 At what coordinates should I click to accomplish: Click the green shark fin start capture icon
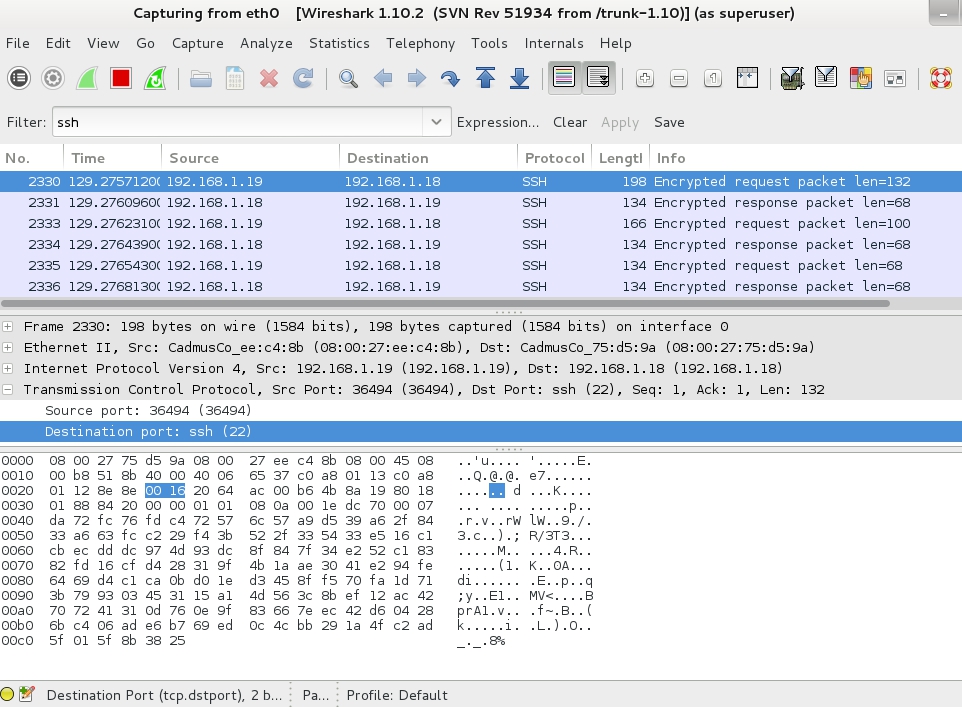pyautogui.click(x=87, y=78)
